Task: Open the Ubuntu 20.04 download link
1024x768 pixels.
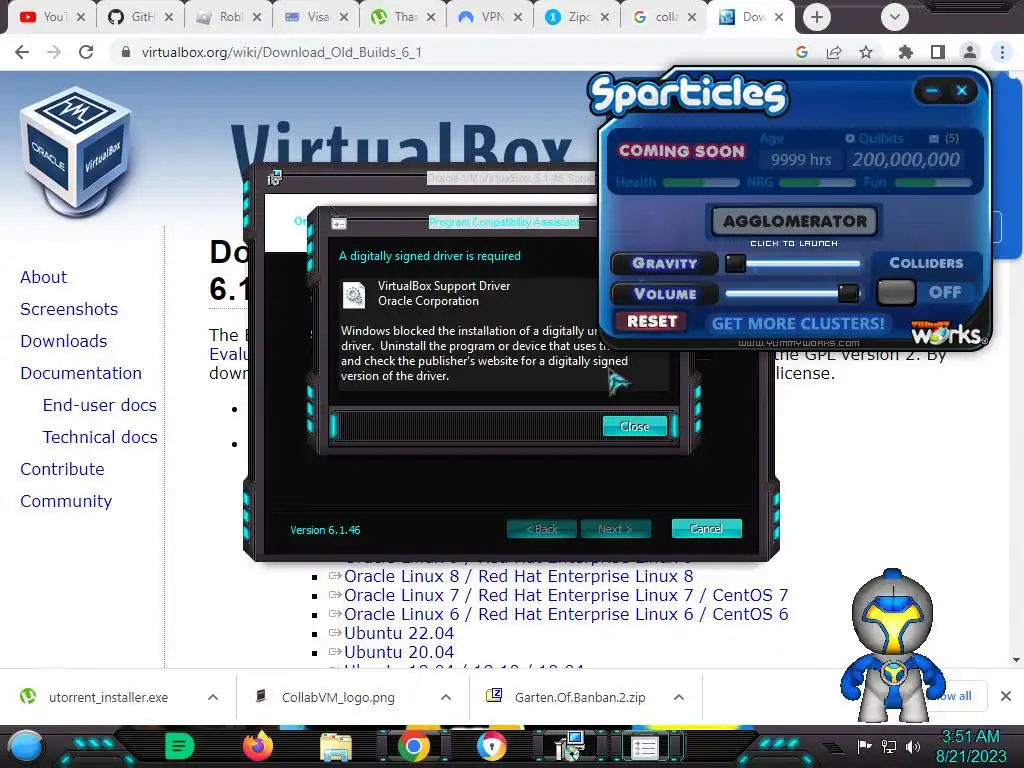Action: pyautogui.click(x=399, y=652)
